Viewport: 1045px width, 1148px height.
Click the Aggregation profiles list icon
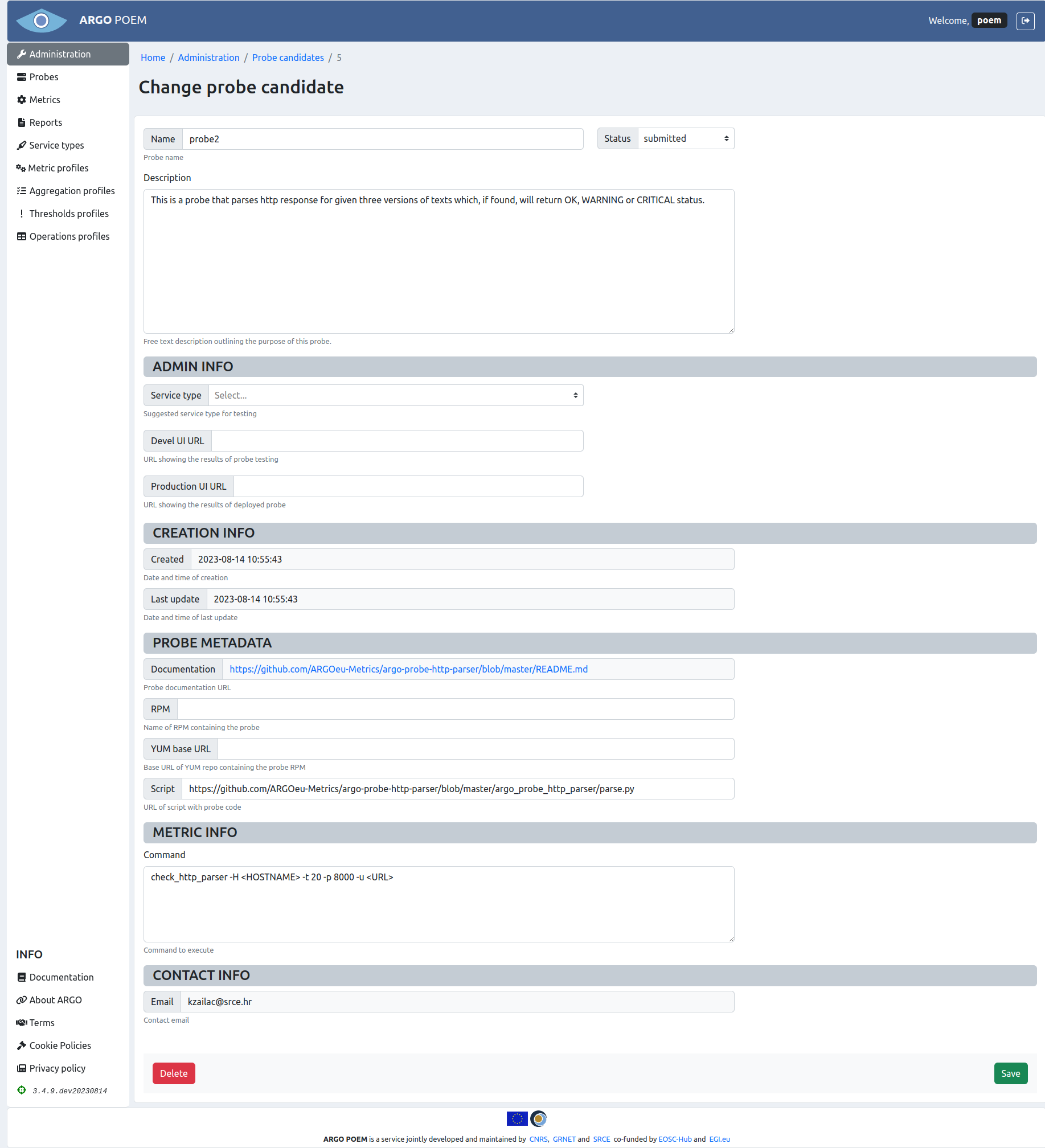[22, 191]
